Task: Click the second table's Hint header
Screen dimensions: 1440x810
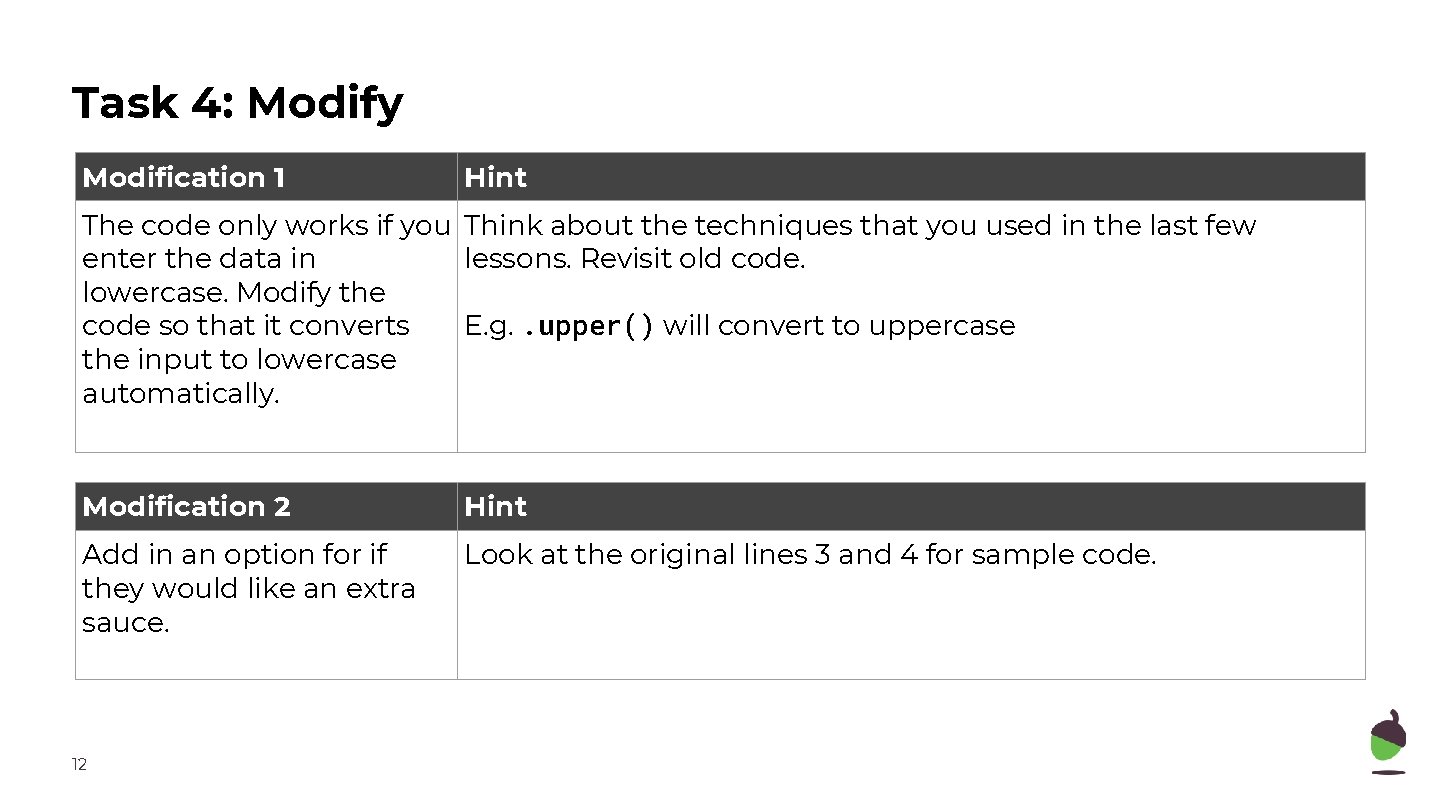Action: [x=496, y=507]
